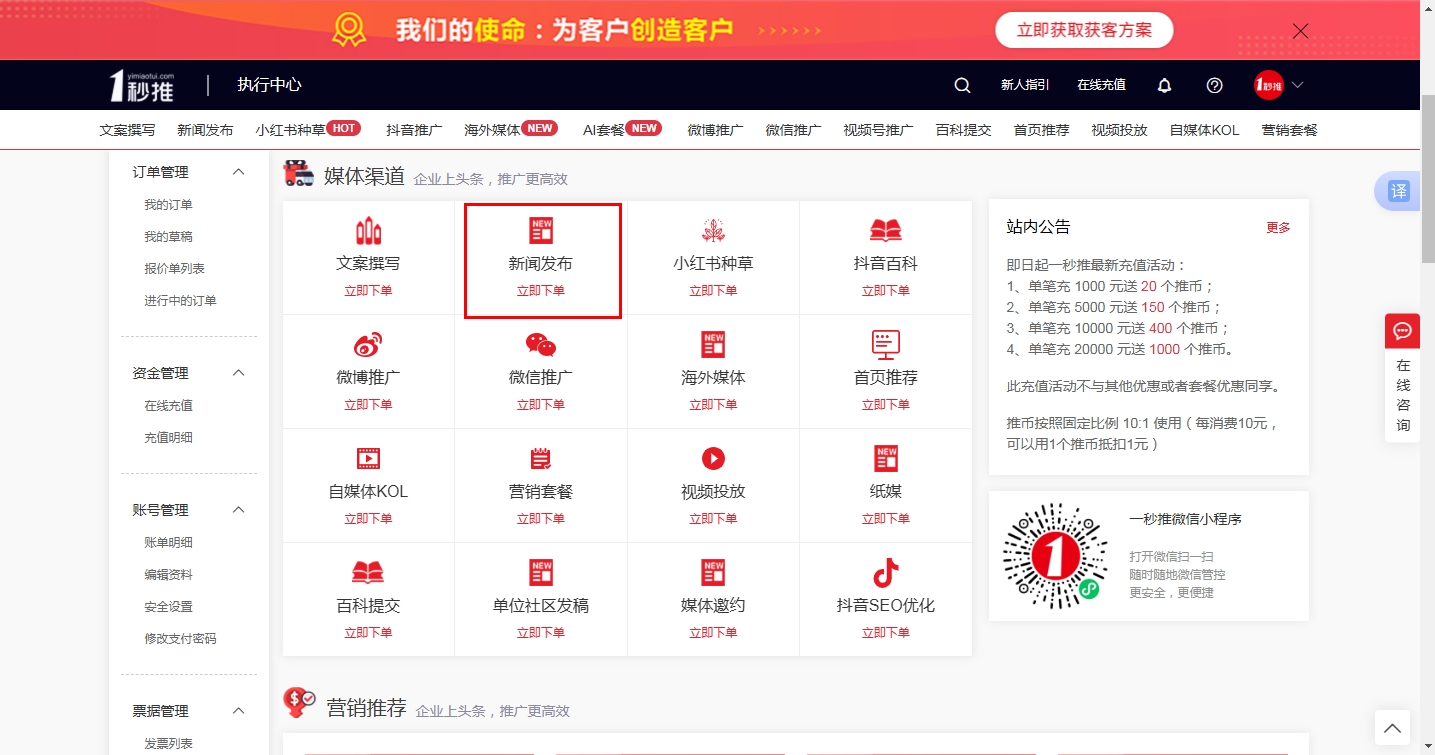Screen dimensions: 1435x755
Task: Click the 新闻发布 newspaper icon
Action: click(541, 230)
